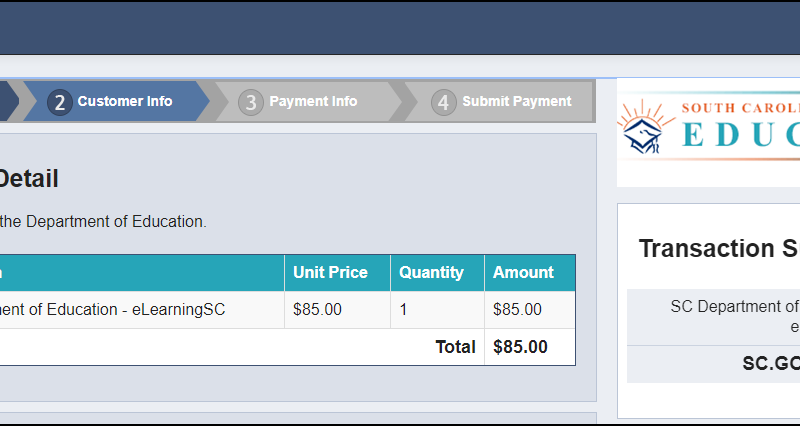The image size is (800, 426).
Task: Click the step 4 number circle
Action: [x=443, y=102]
